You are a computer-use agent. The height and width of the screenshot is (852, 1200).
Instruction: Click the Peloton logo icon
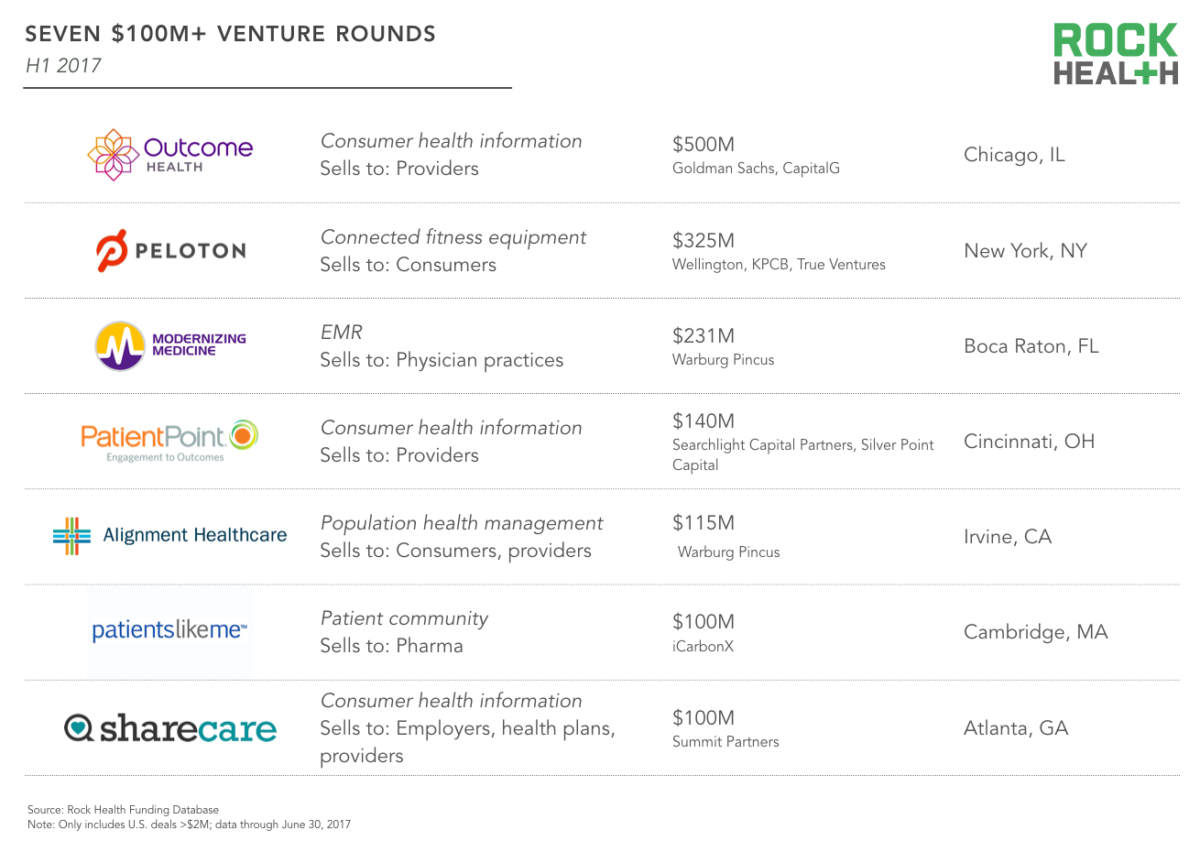pos(111,250)
